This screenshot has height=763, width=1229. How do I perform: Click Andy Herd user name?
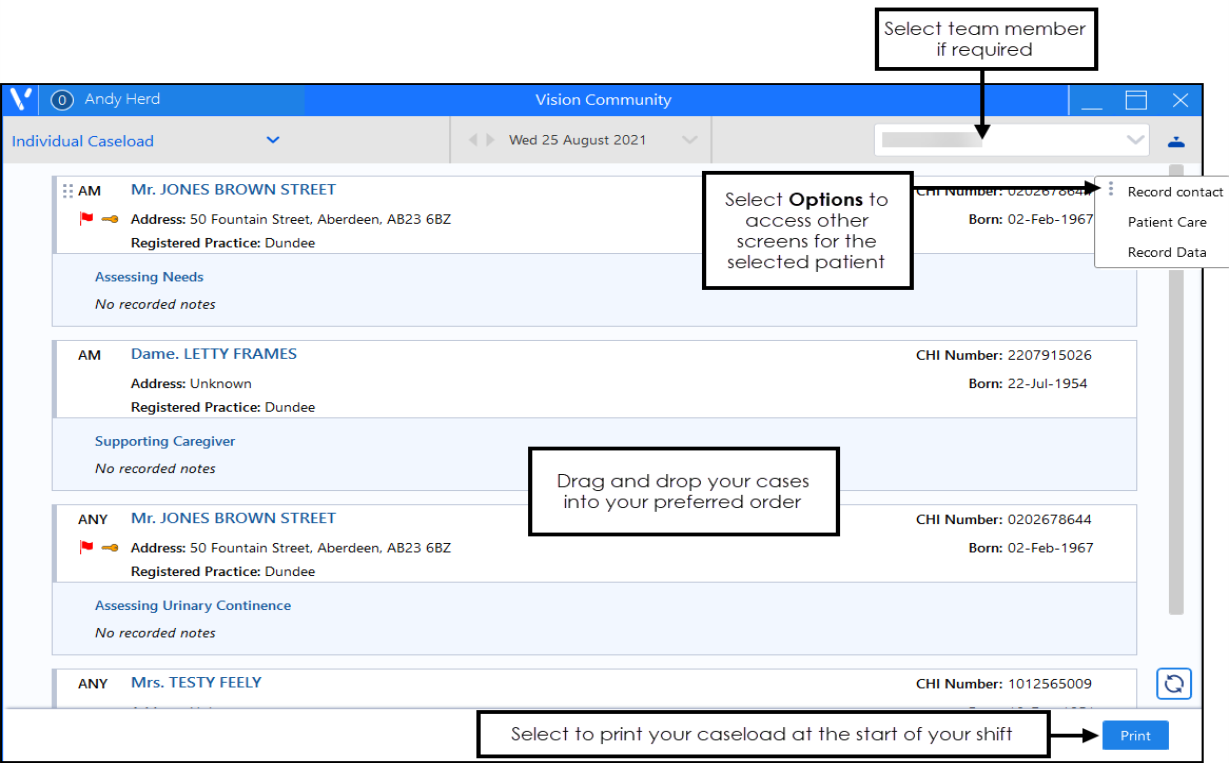coord(122,99)
